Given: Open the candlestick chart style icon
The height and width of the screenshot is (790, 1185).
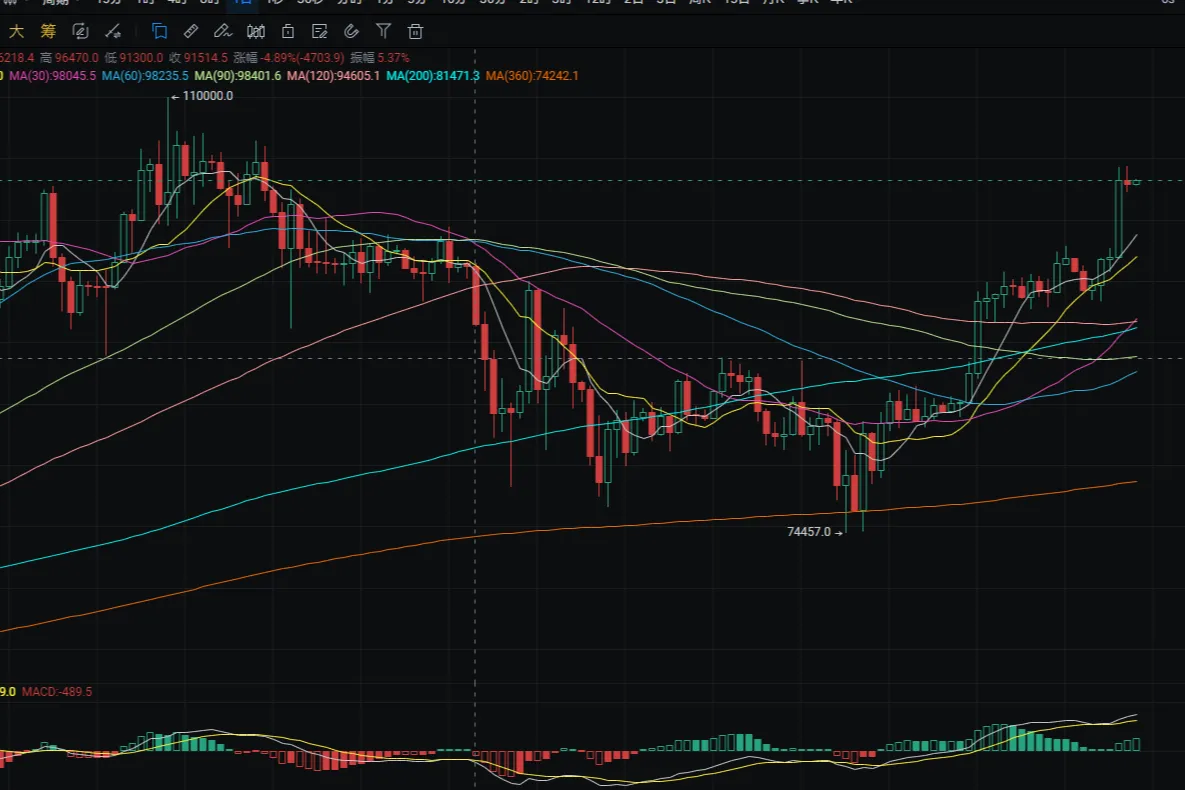Looking at the screenshot, I should coord(256,31).
